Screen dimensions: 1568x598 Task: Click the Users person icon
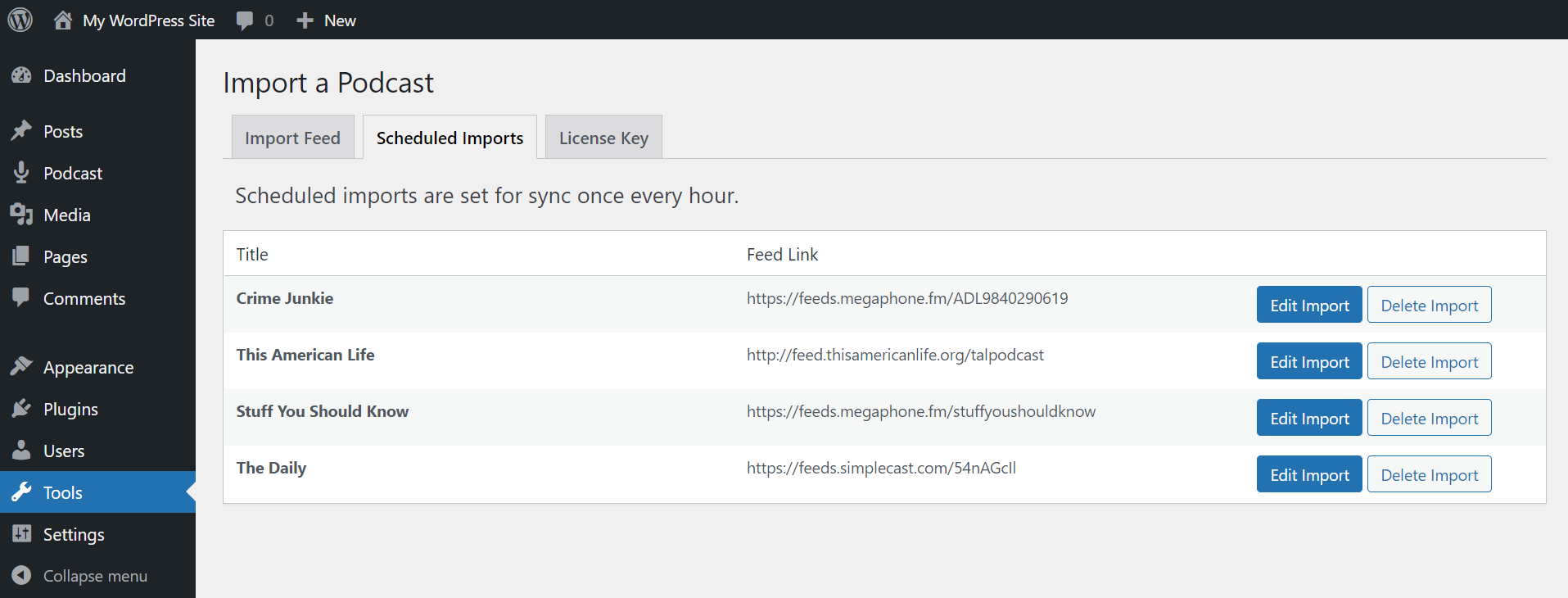pyautogui.click(x=21, y=450)
